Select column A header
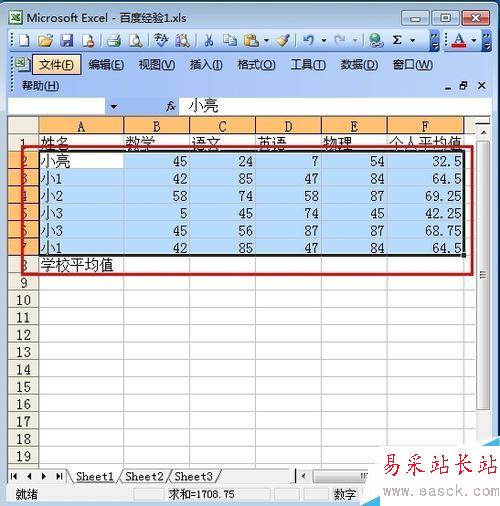This screenshot has width=500, height=506. (x=81, y=126)
